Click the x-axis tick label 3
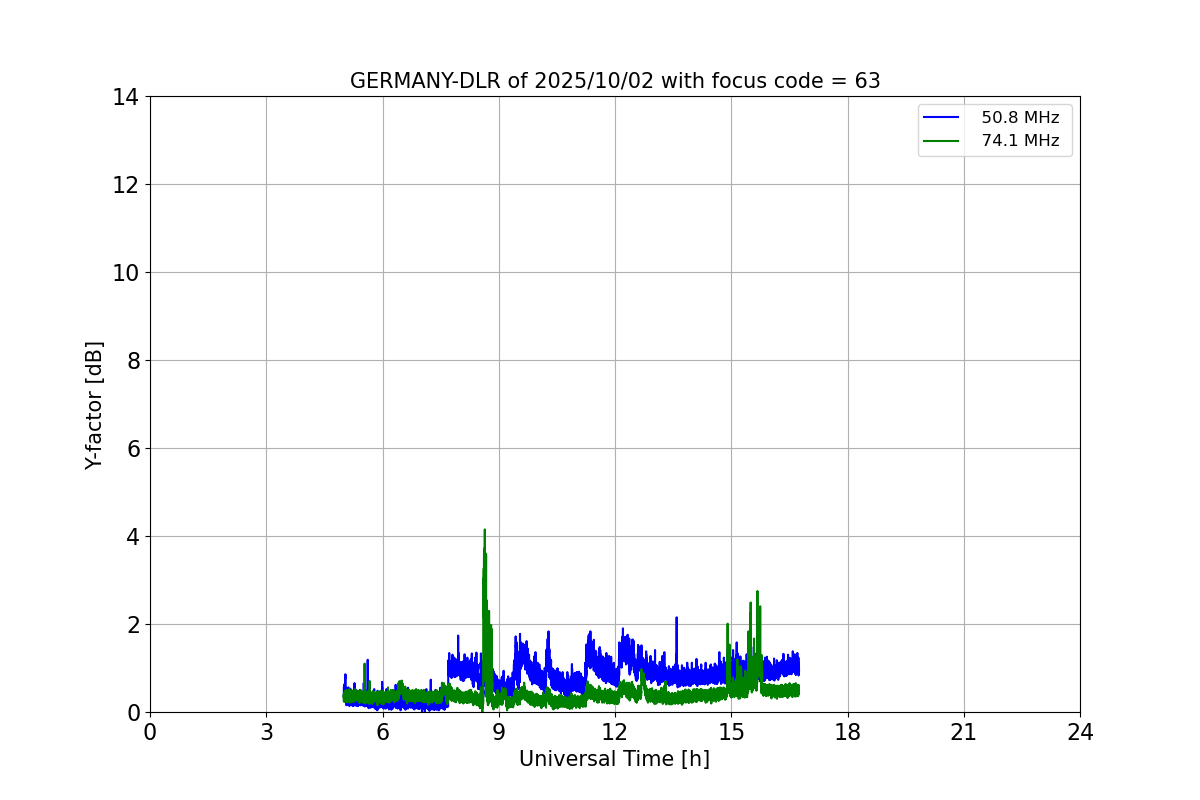Viewport: 1200px width, 800px height. click(x=266, y=732)
